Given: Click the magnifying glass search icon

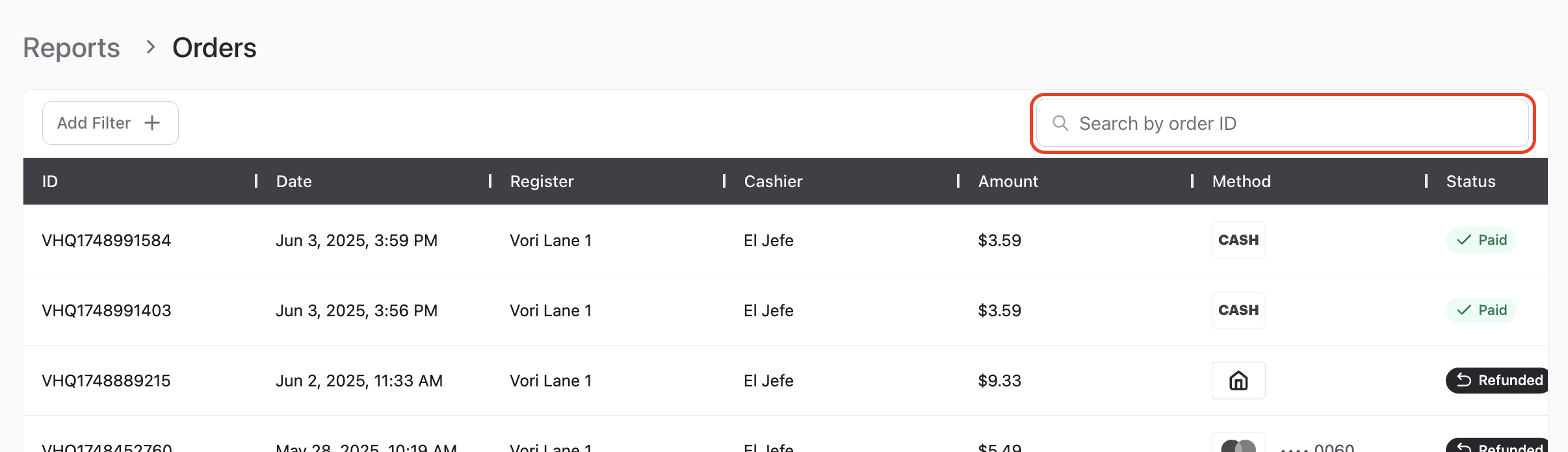Looking at the screenshot, I should [x=1060, y=123].
